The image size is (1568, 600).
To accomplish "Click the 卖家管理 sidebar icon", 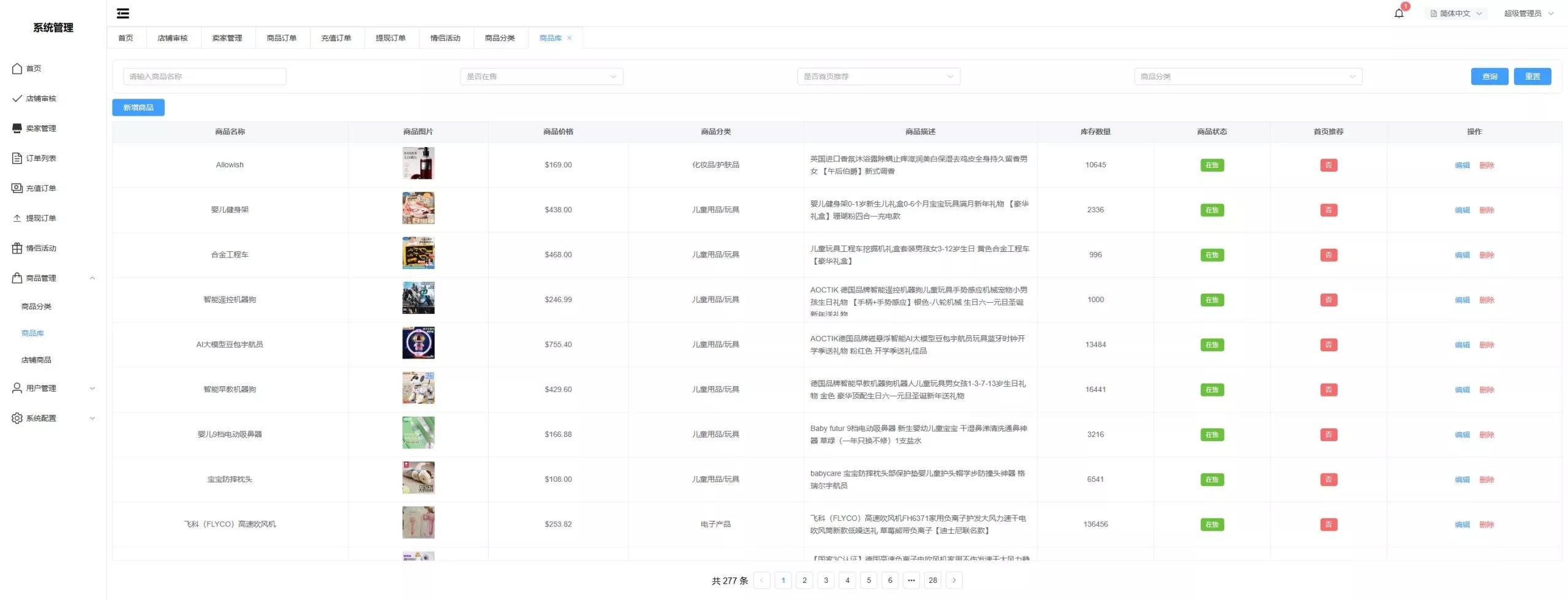I will [17, 128].
